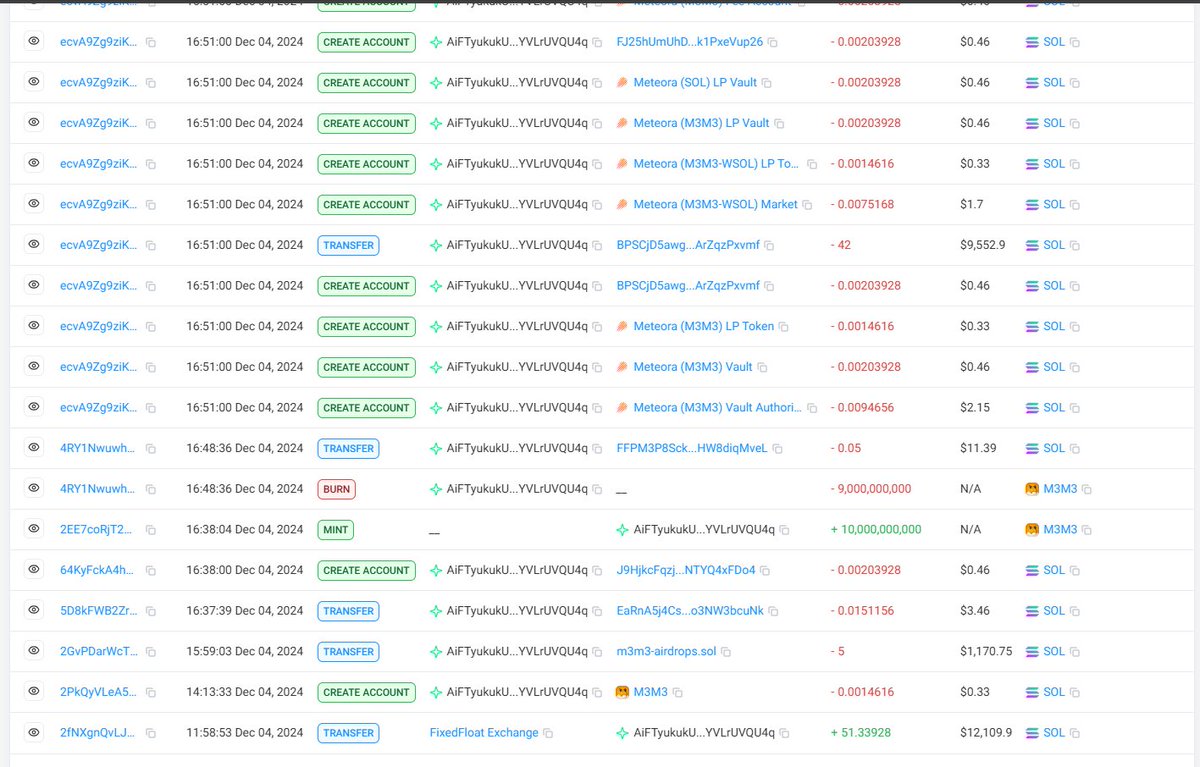Copy the Meteora (M3M3) Vault Authori... address
This screenshot has height=767, width=1200.
813,408
